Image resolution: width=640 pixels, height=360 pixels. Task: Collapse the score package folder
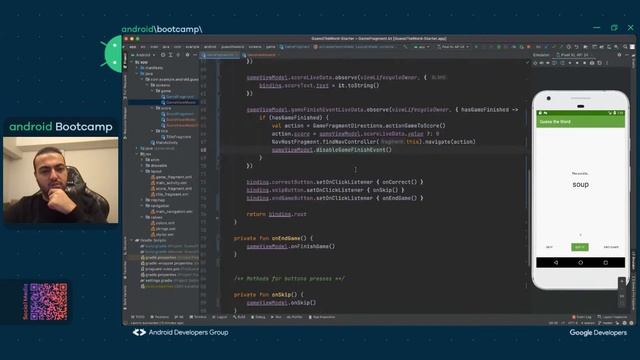coord(152,108)
